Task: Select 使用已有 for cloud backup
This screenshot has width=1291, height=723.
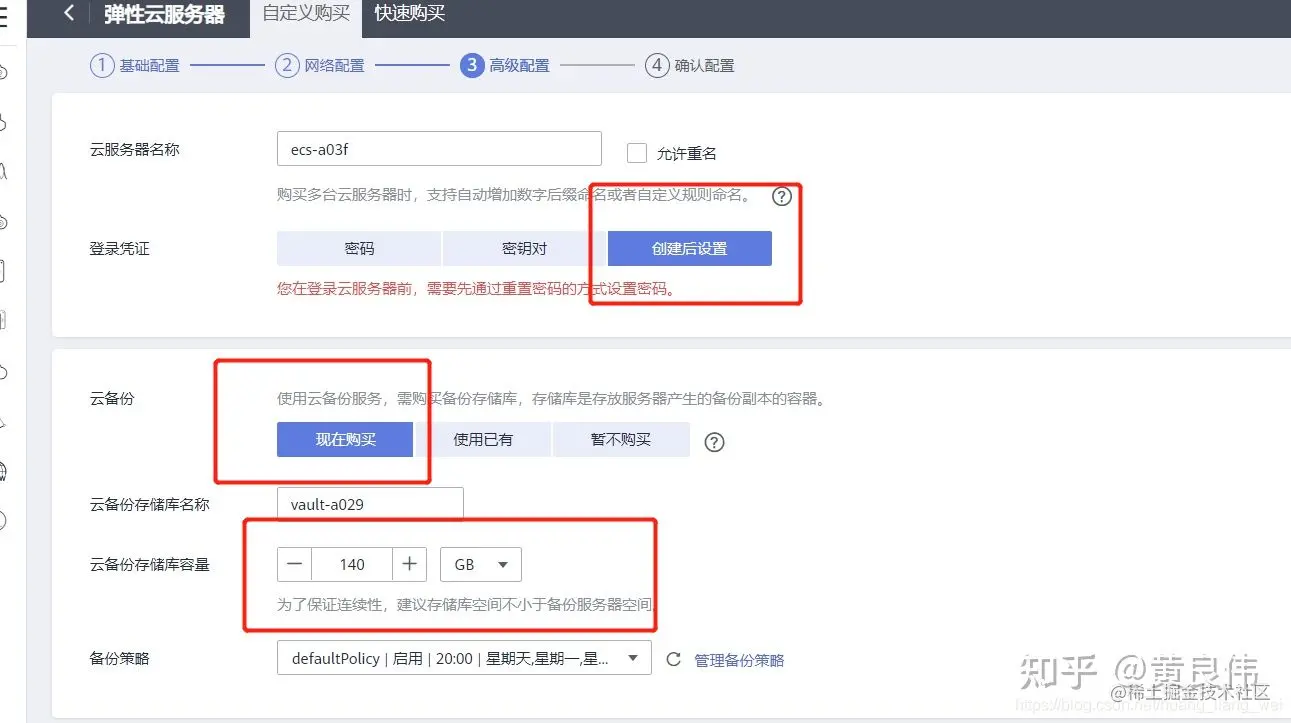Action: click(x=483, y=439)
